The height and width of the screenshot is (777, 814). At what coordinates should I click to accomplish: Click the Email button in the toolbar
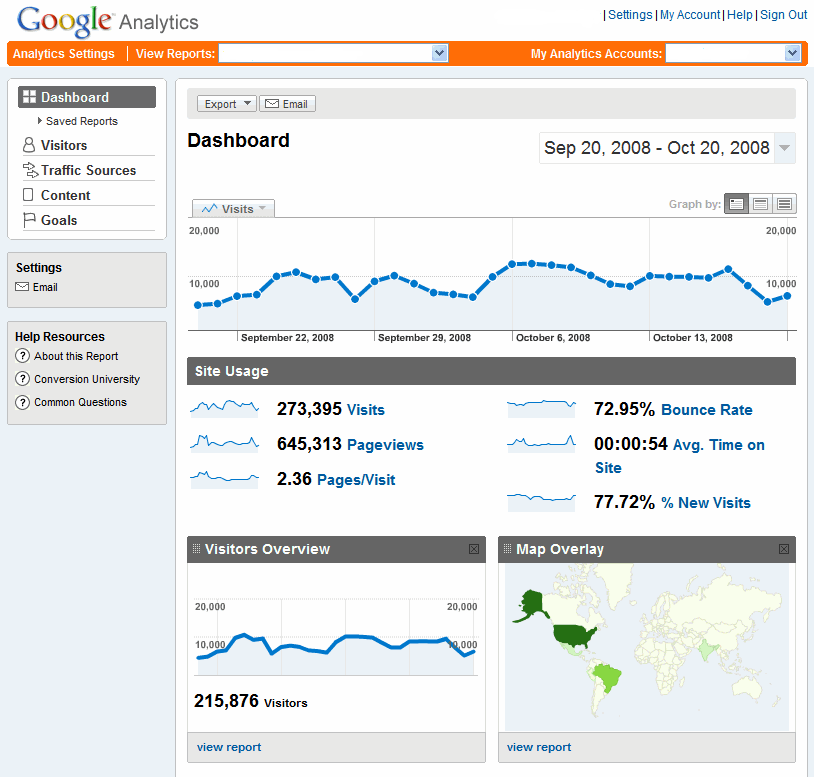[x=287, y=104]
